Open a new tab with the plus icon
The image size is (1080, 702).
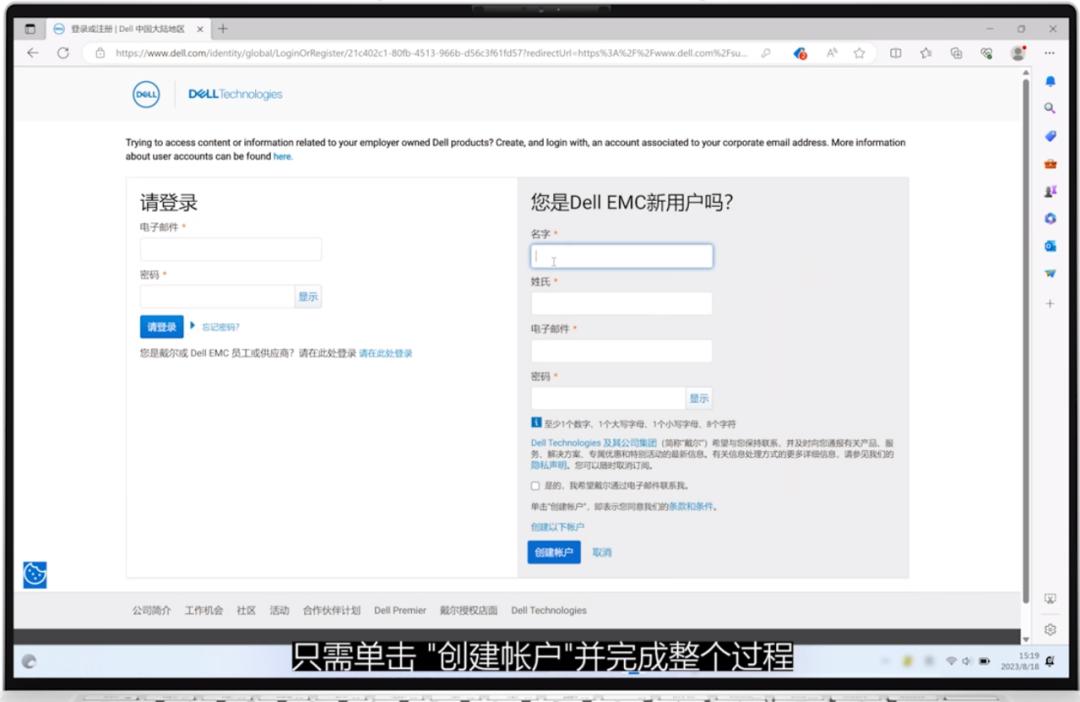click(x=222, y=29)
